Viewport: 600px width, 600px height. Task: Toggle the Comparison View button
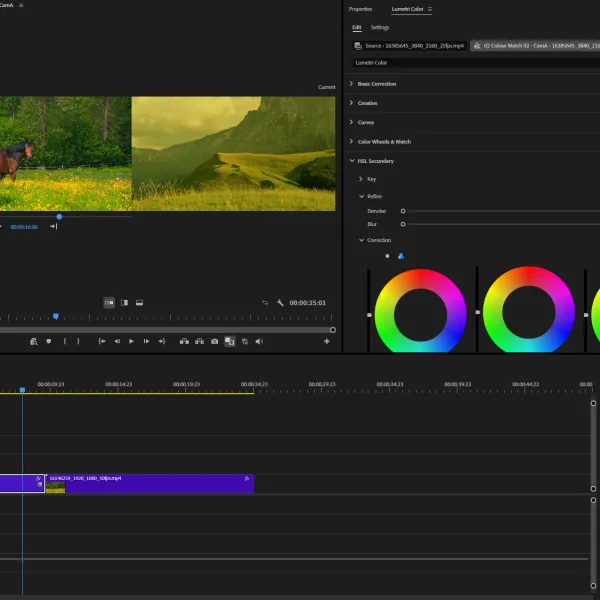[x=230, y=341]
